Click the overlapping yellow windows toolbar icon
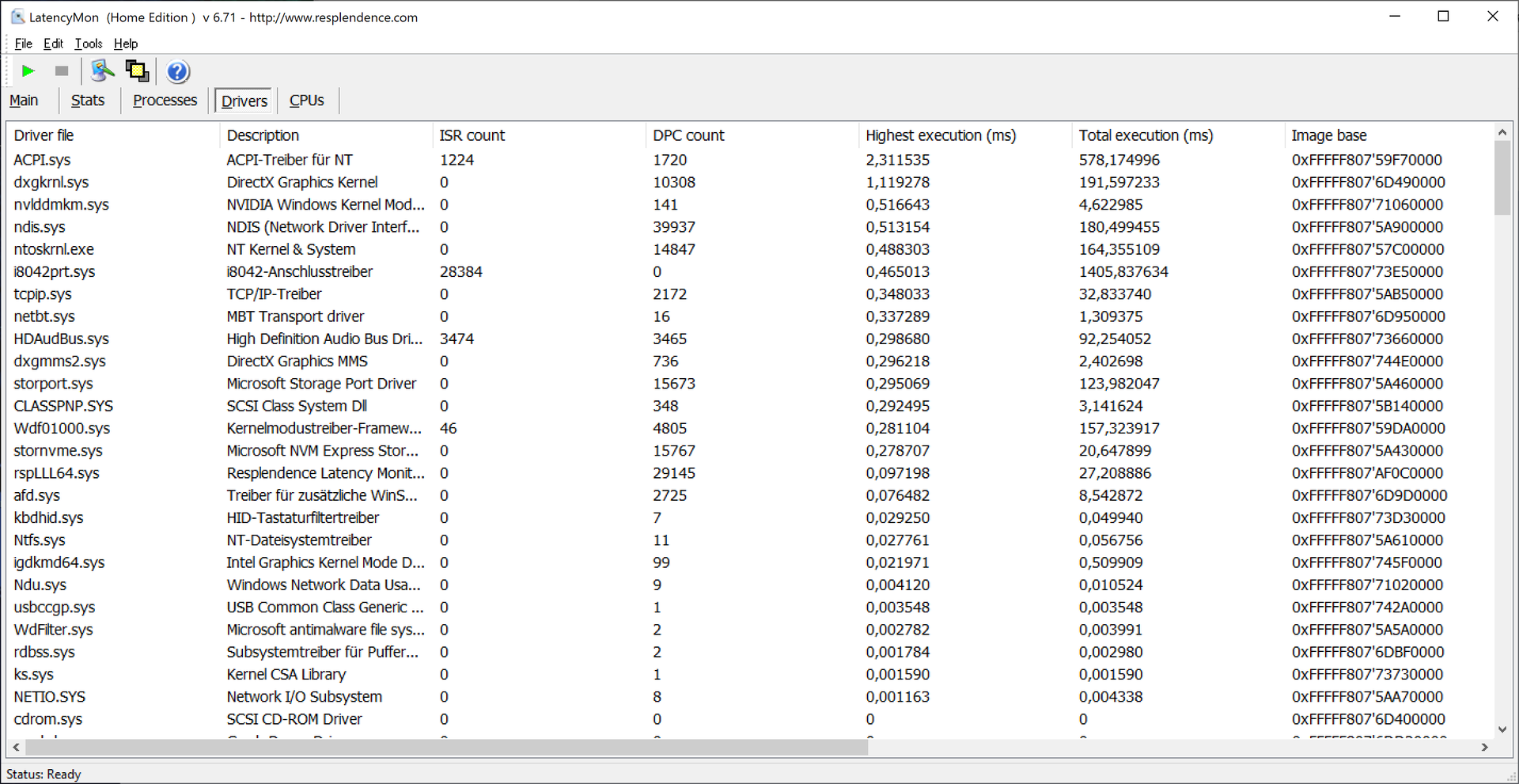This screenshot has height=784, width=1519. (x=138, y=71)
